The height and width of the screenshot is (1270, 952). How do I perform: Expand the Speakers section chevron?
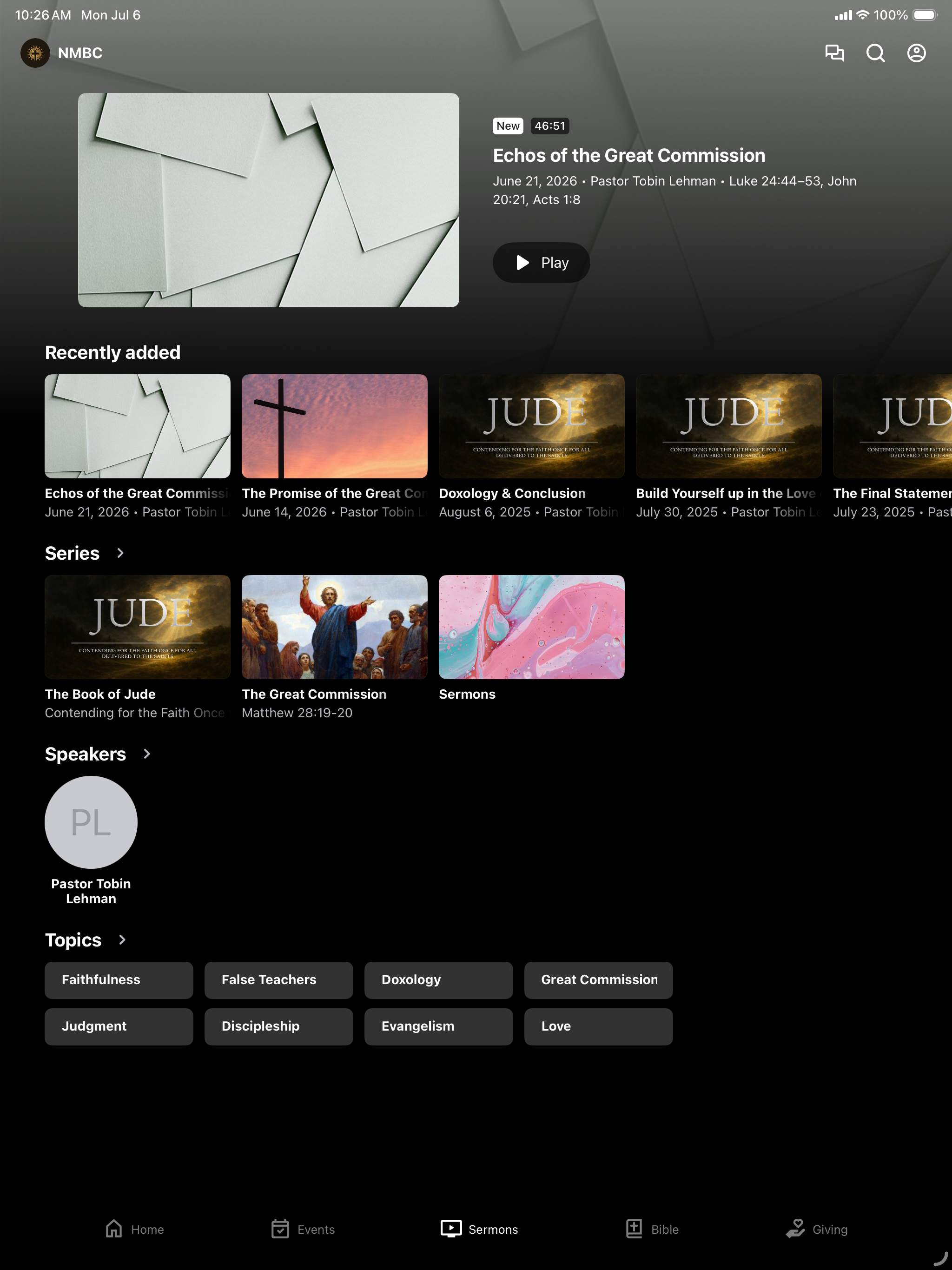pos(146,754)
